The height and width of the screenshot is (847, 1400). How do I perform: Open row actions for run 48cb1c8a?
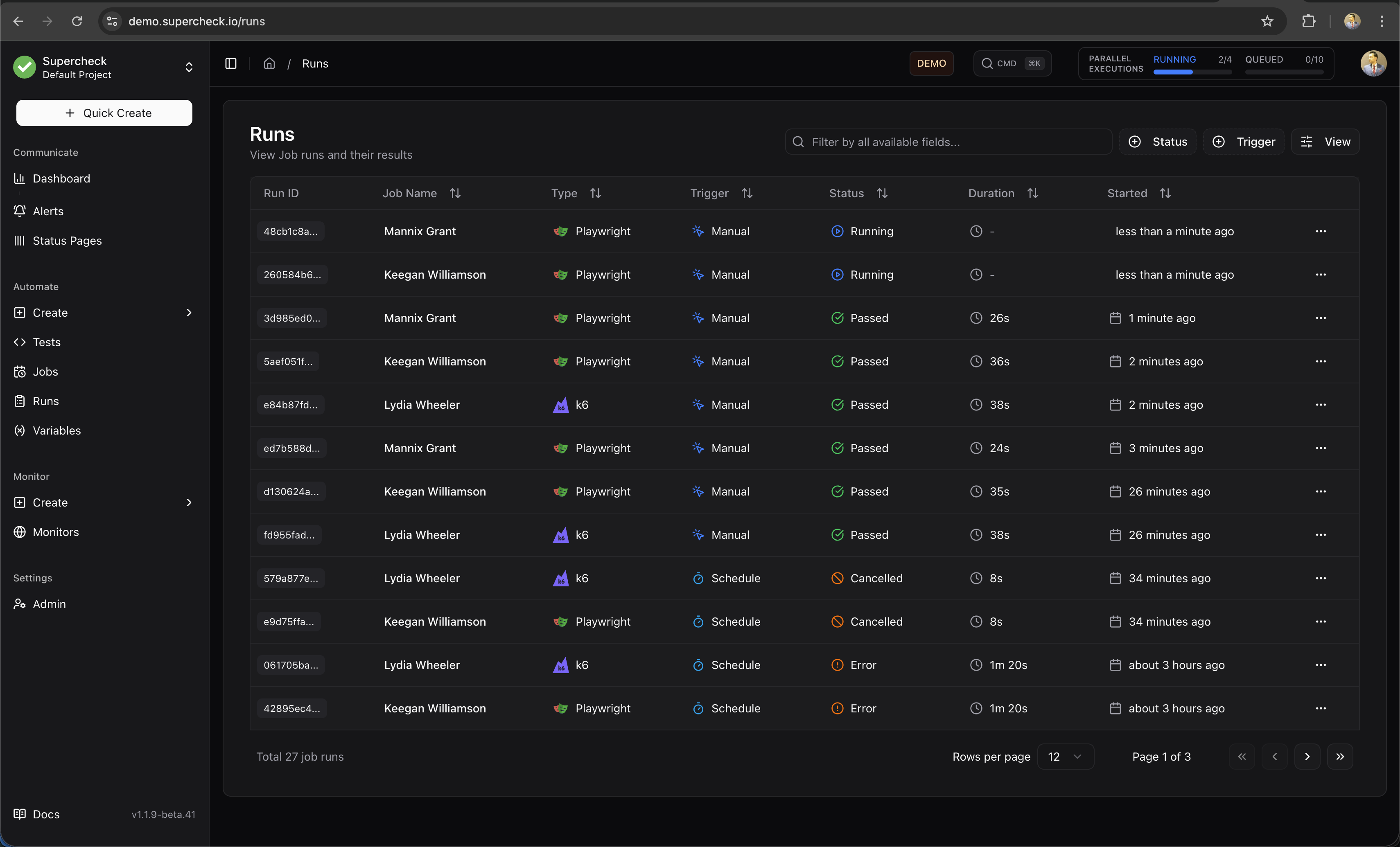tap(1321, 231)
